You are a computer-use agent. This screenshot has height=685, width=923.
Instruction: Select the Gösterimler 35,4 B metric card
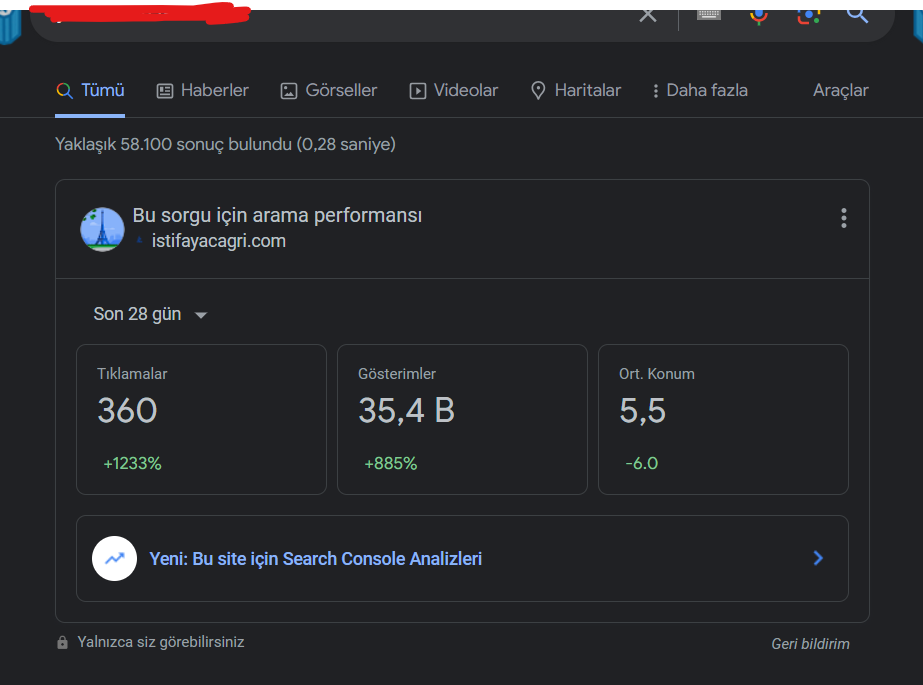(x=462, y=419)
